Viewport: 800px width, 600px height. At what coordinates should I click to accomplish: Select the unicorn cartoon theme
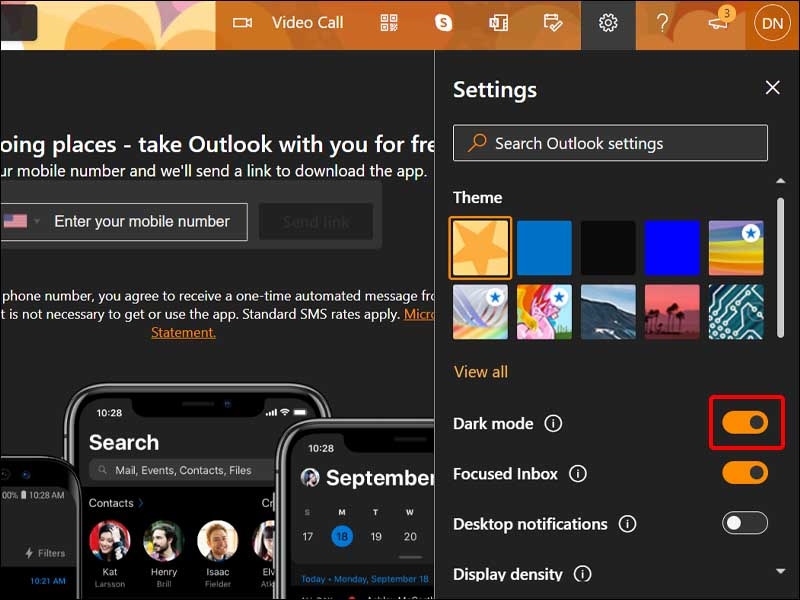click(x=544, y=312)
